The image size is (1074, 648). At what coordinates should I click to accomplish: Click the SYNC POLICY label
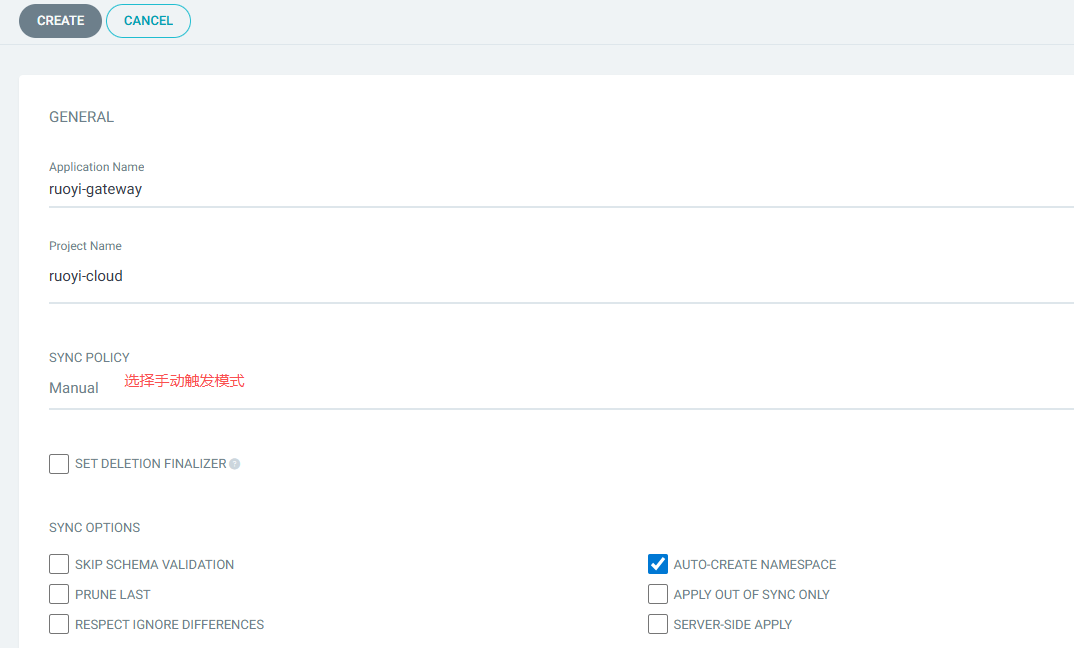click(x=89, y=357)
